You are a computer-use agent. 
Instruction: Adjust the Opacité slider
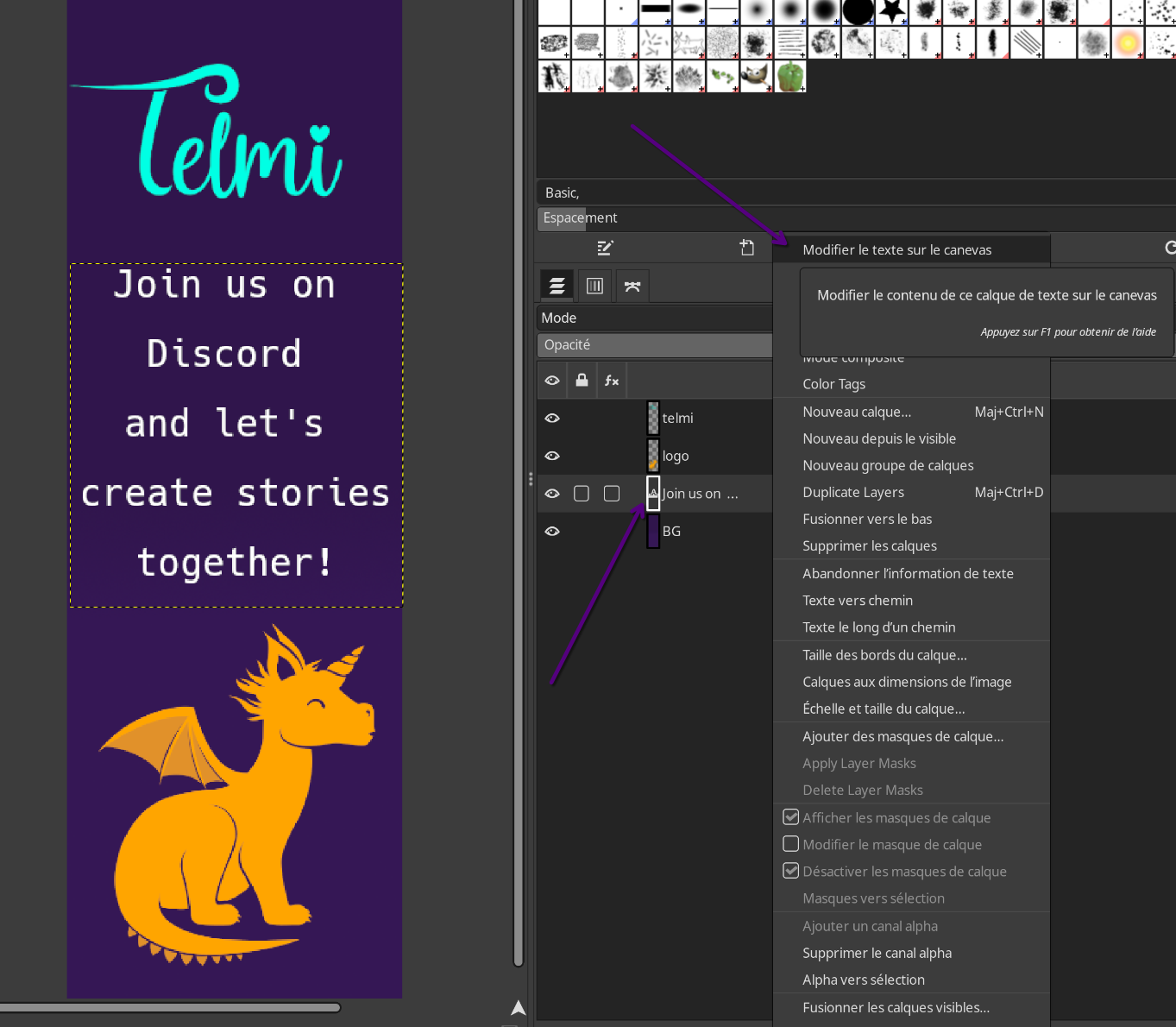coord(654,344)
